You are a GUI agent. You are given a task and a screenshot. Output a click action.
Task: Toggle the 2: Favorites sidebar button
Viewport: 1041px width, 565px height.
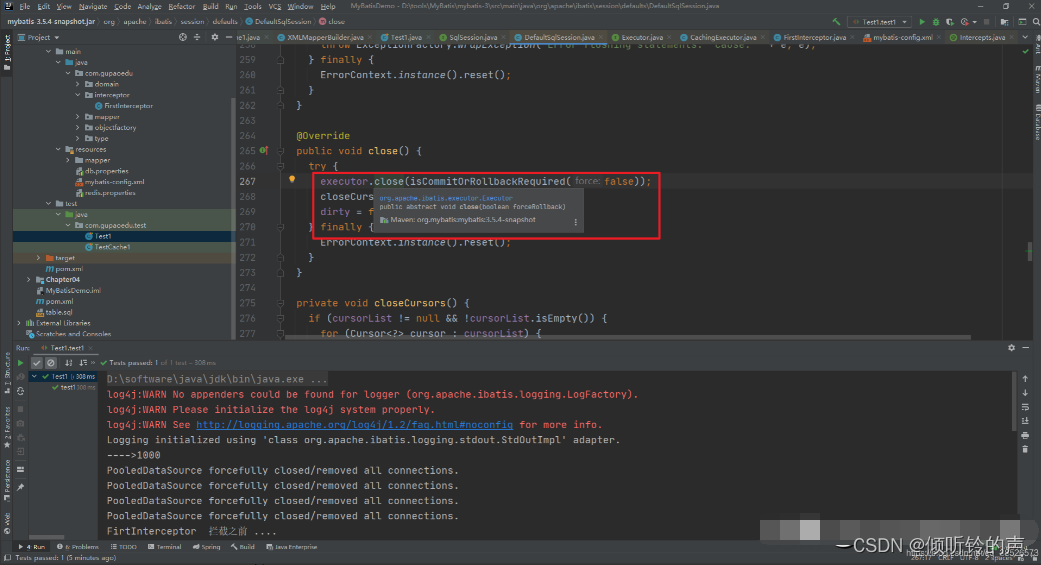[7, 429]
